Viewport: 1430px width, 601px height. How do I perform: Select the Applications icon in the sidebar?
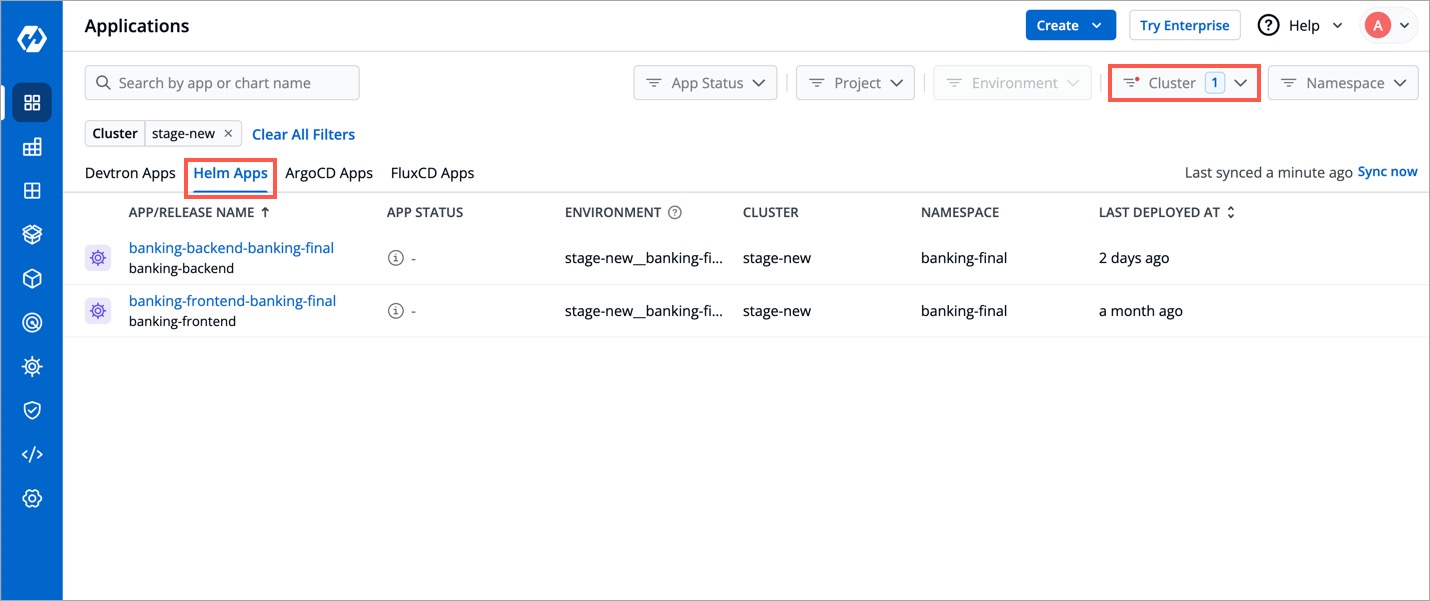32,102
